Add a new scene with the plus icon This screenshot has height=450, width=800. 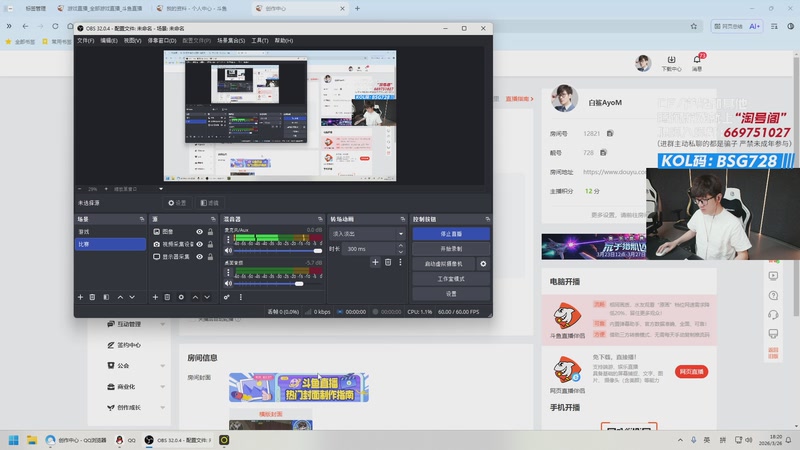click(80, 297)
